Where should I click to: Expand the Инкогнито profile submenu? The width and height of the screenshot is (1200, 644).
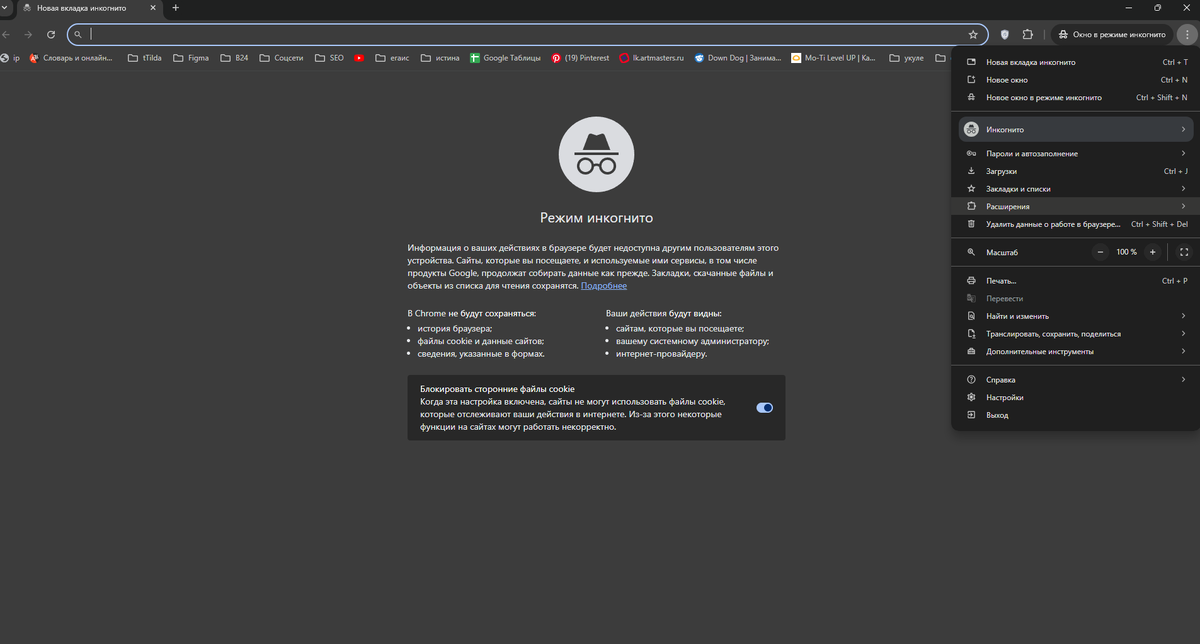[1076, 129]
